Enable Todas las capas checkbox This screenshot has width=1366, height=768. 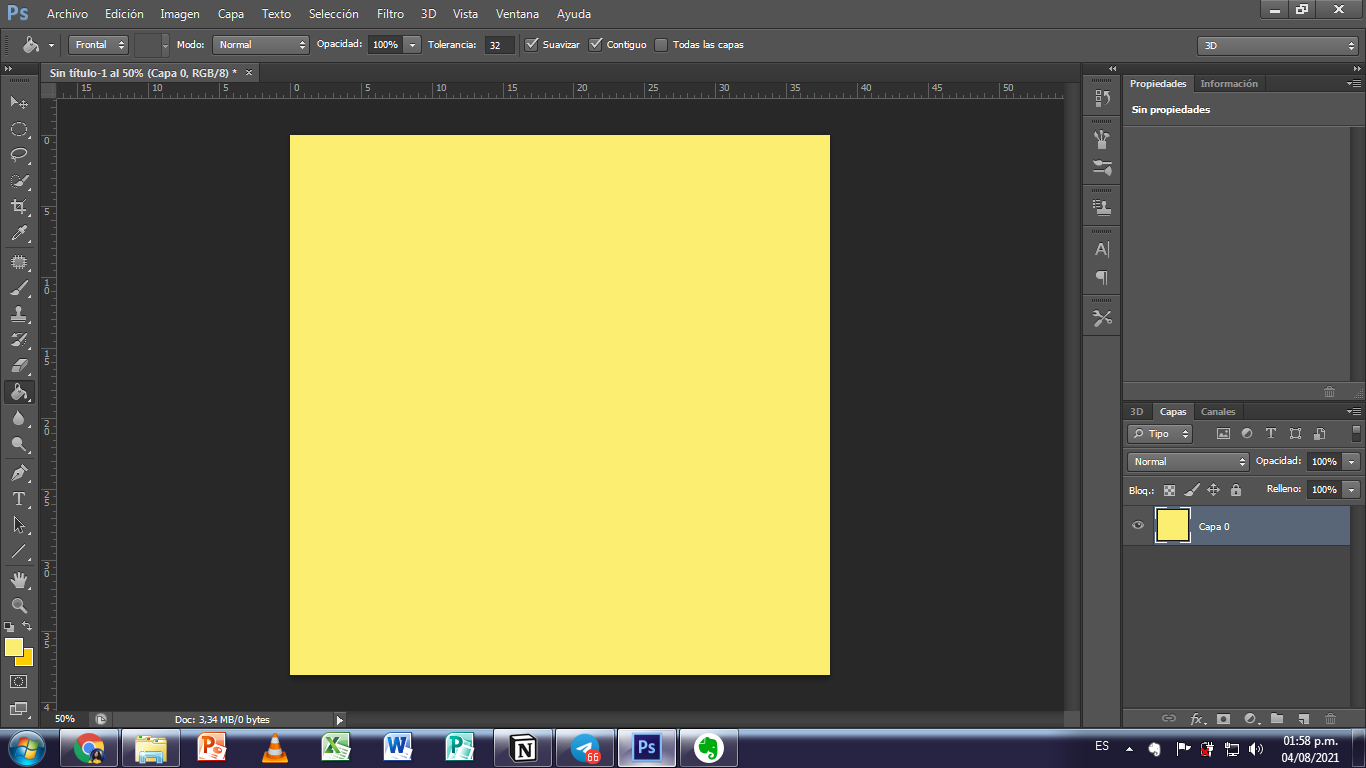tap(661, 44)
